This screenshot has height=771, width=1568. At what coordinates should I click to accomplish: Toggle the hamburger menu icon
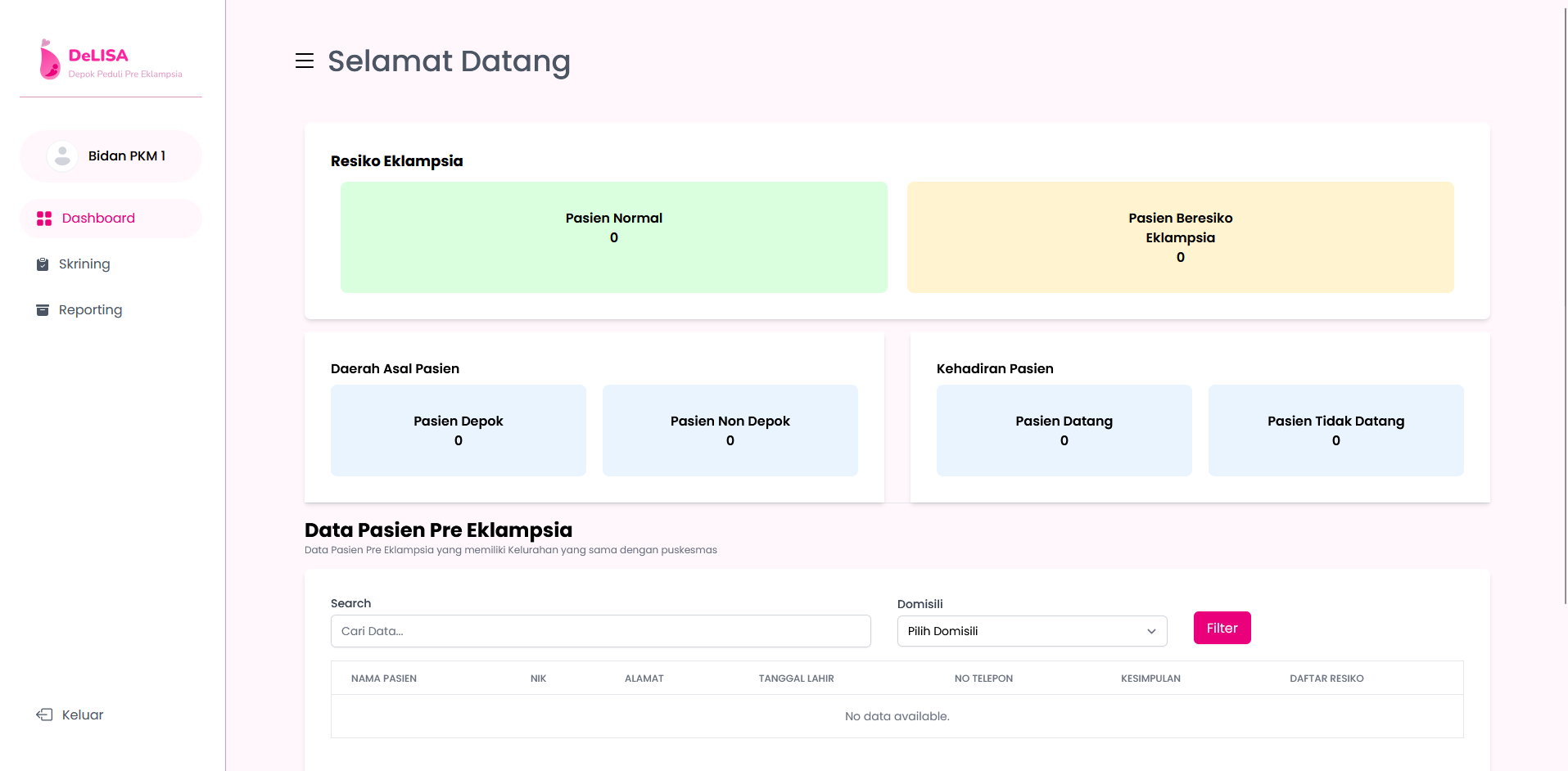tap(305, 61)
